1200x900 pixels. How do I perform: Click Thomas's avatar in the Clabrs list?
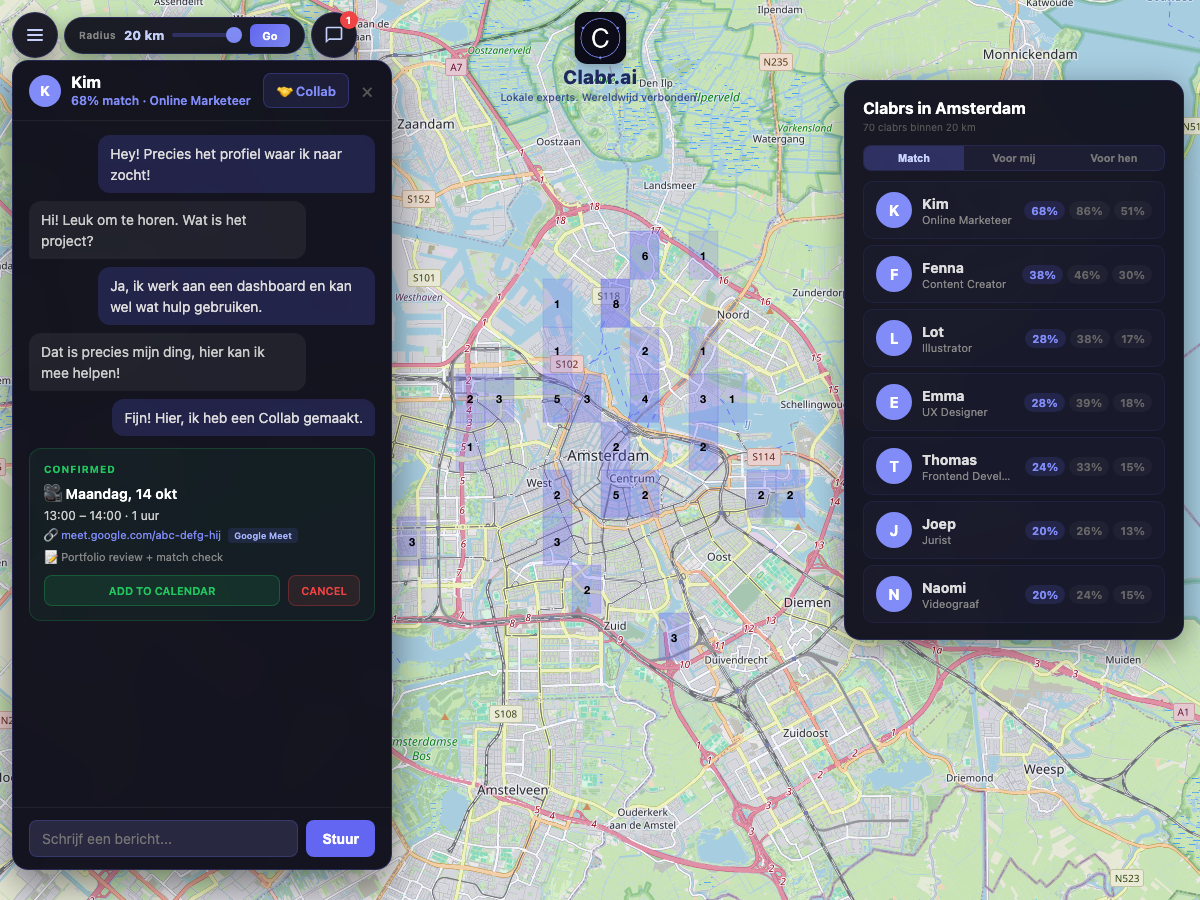pos(893,466)
